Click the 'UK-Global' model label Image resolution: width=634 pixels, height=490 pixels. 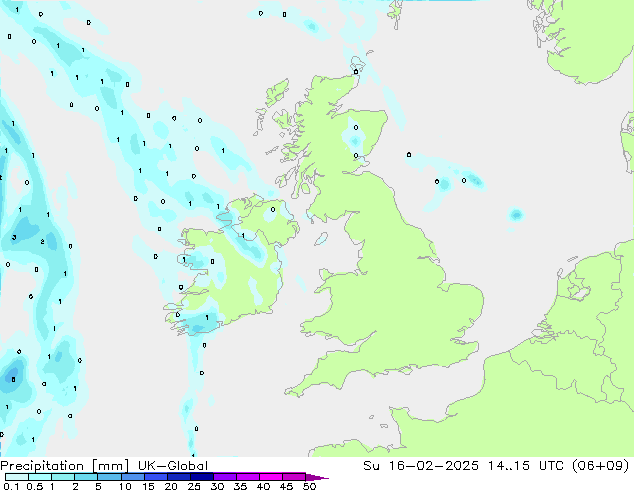point(173,466)
